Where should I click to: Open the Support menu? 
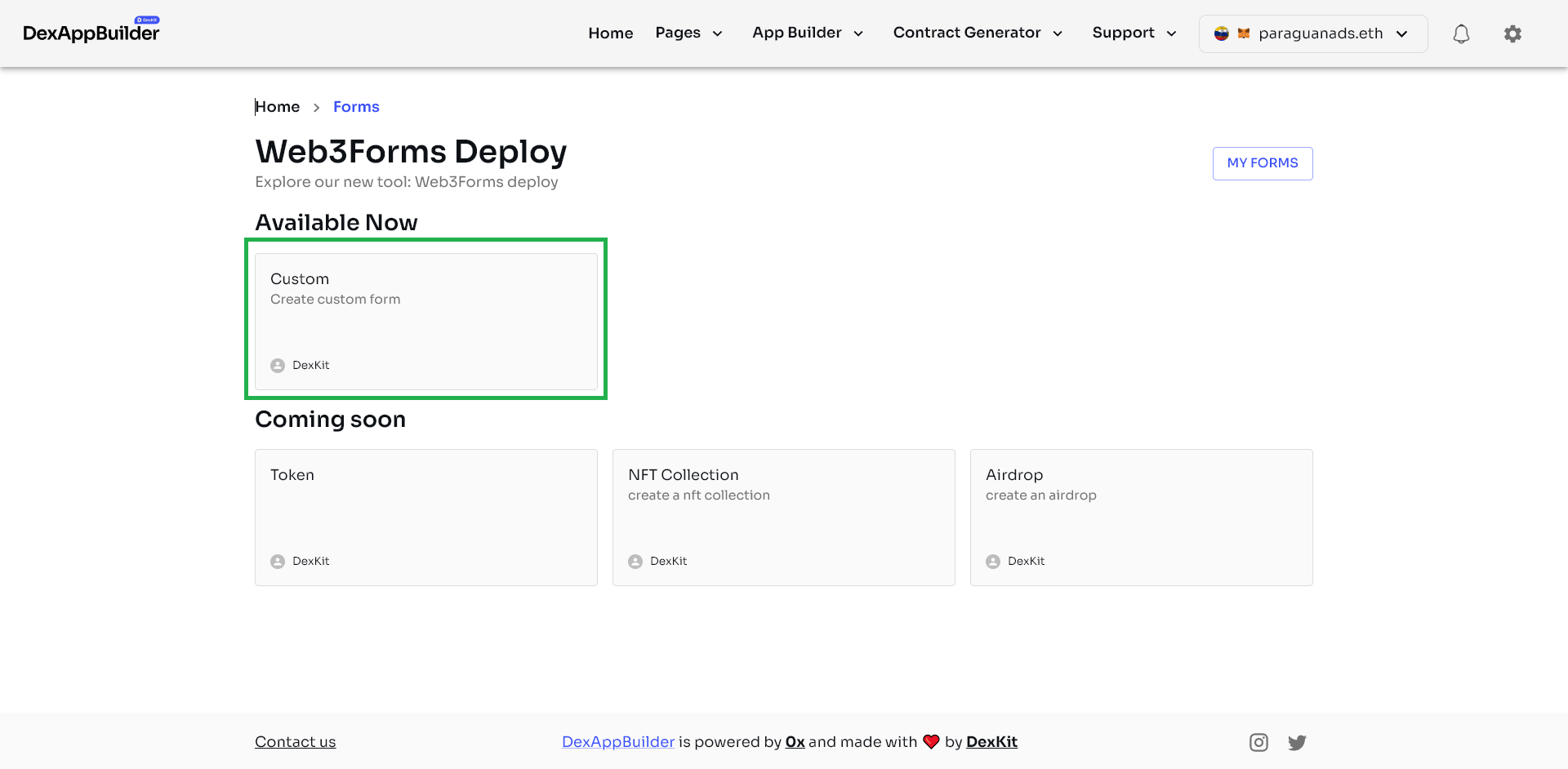[x=1134, y=33]
